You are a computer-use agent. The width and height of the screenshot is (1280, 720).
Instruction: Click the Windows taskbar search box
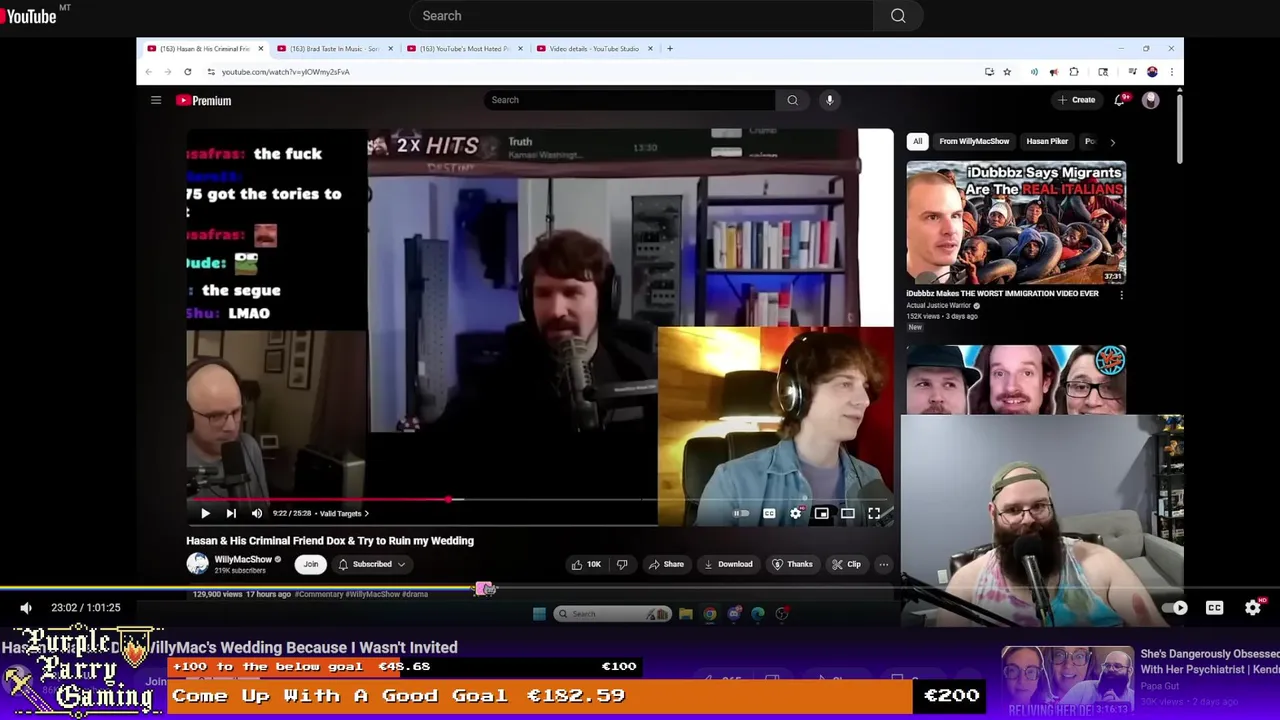(612, 614)
